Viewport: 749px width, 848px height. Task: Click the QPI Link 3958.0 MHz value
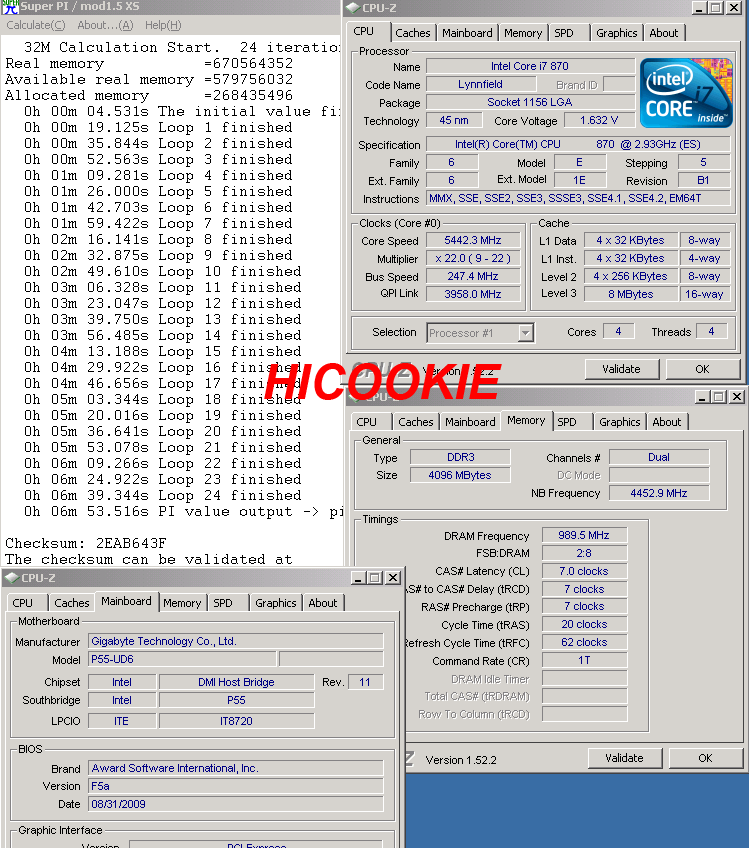tap(473, 294)
